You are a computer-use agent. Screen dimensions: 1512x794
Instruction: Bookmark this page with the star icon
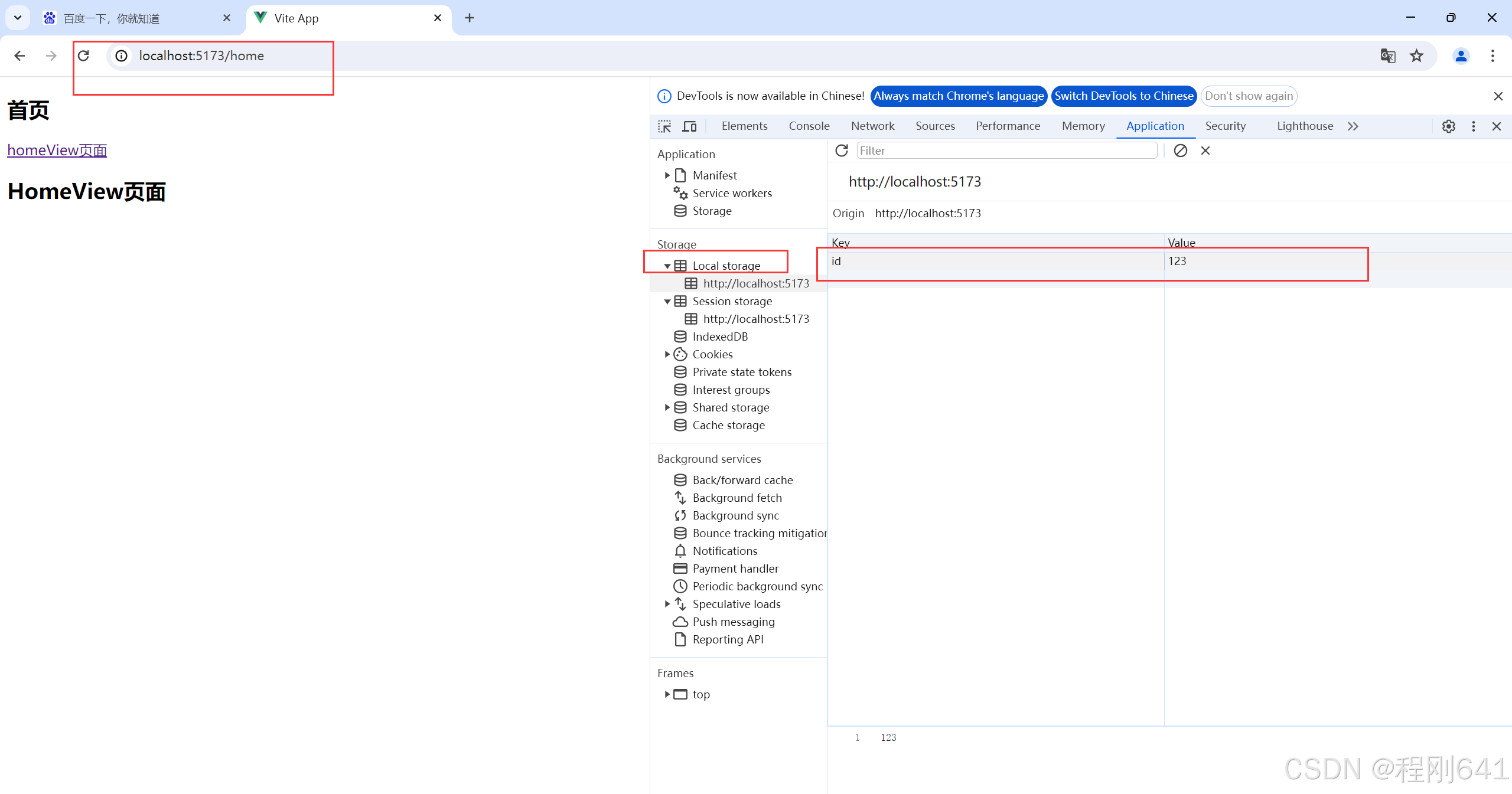[1416, 55]
